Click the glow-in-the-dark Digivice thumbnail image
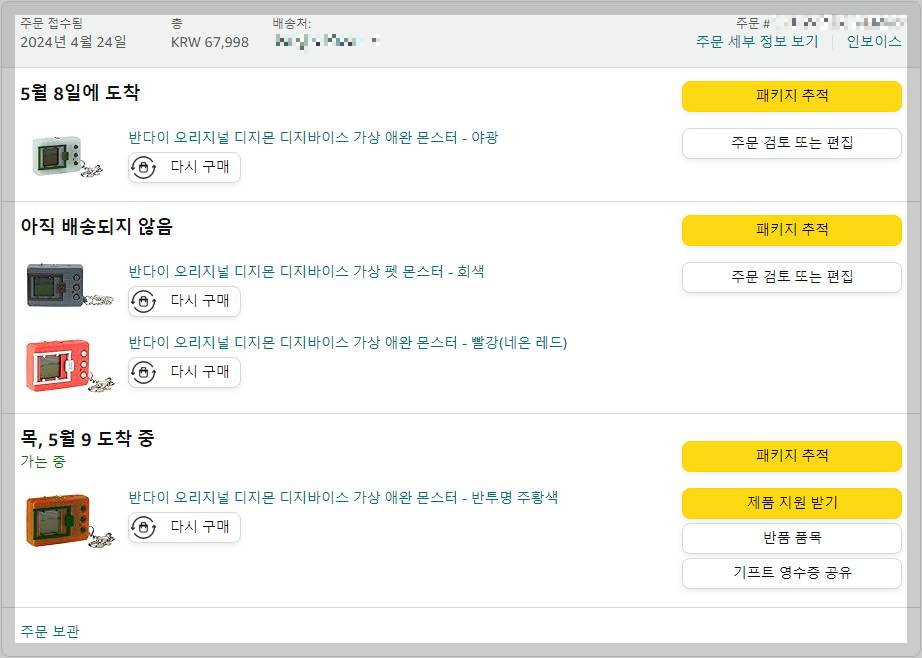 tap(55, 155)
